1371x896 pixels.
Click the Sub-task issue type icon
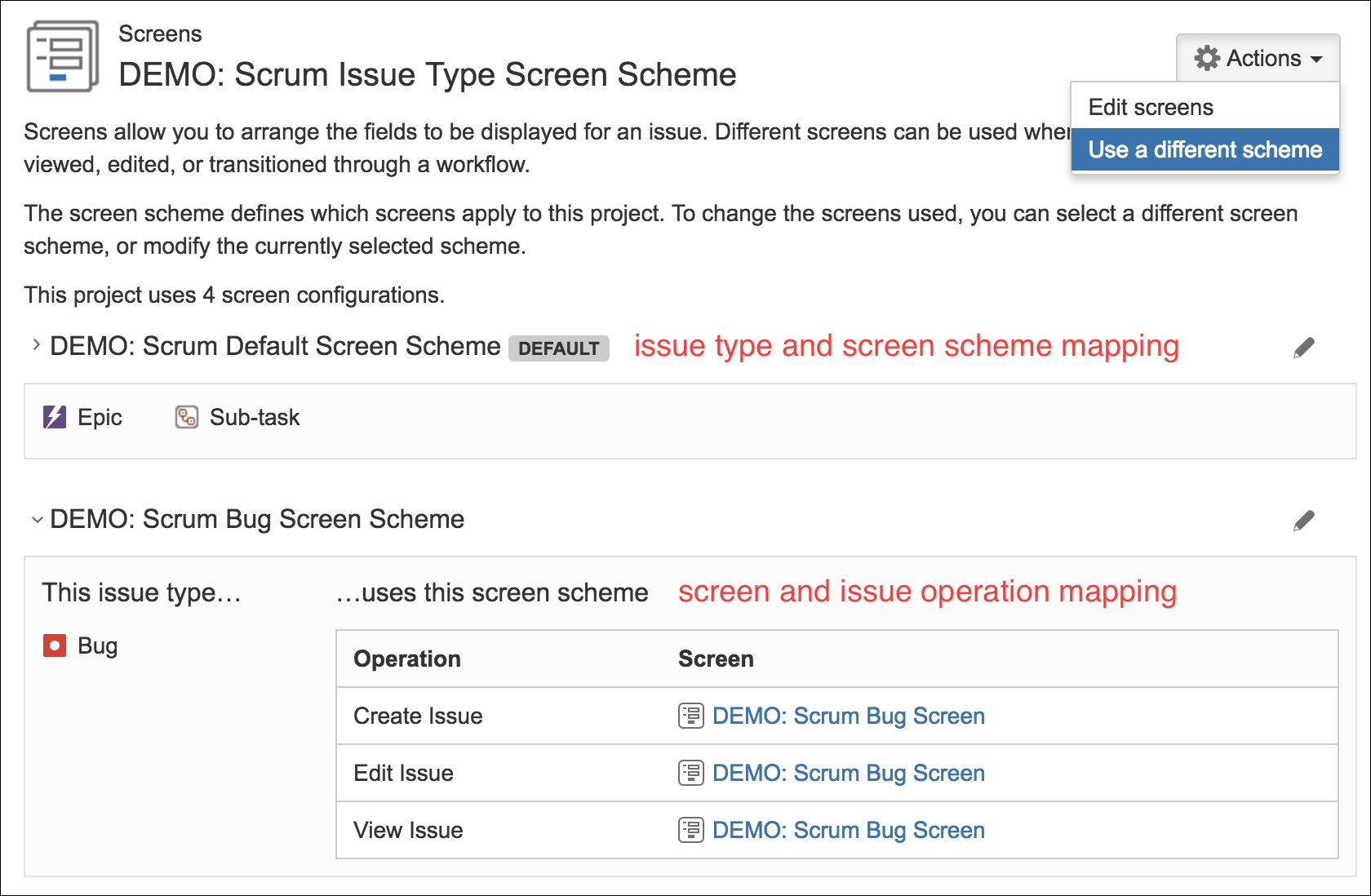point(187,417)
